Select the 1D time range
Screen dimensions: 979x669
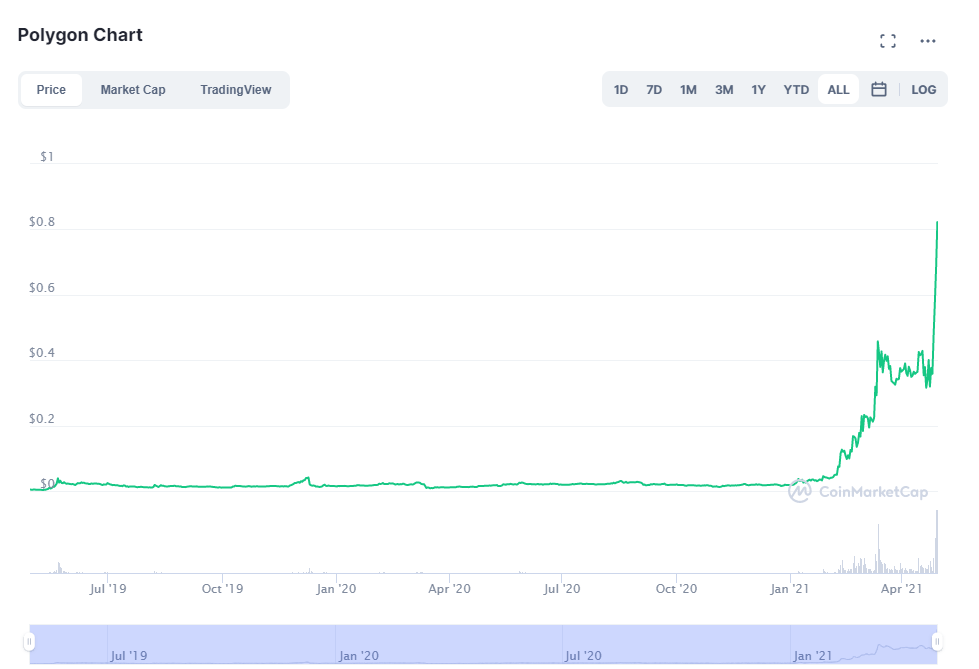(621, 89)
